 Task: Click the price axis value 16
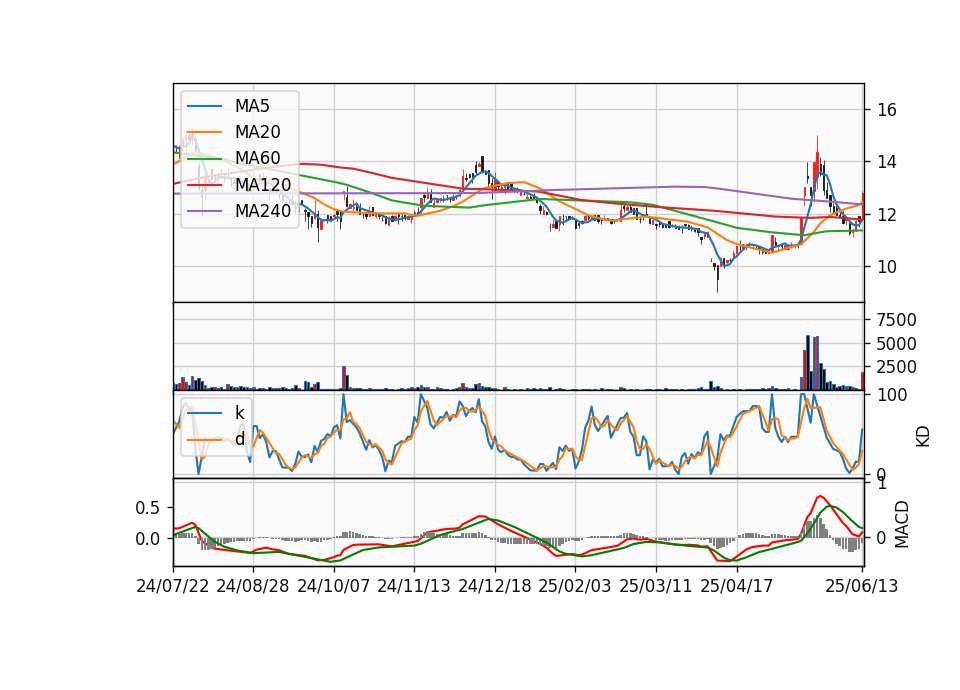[887, 110]
